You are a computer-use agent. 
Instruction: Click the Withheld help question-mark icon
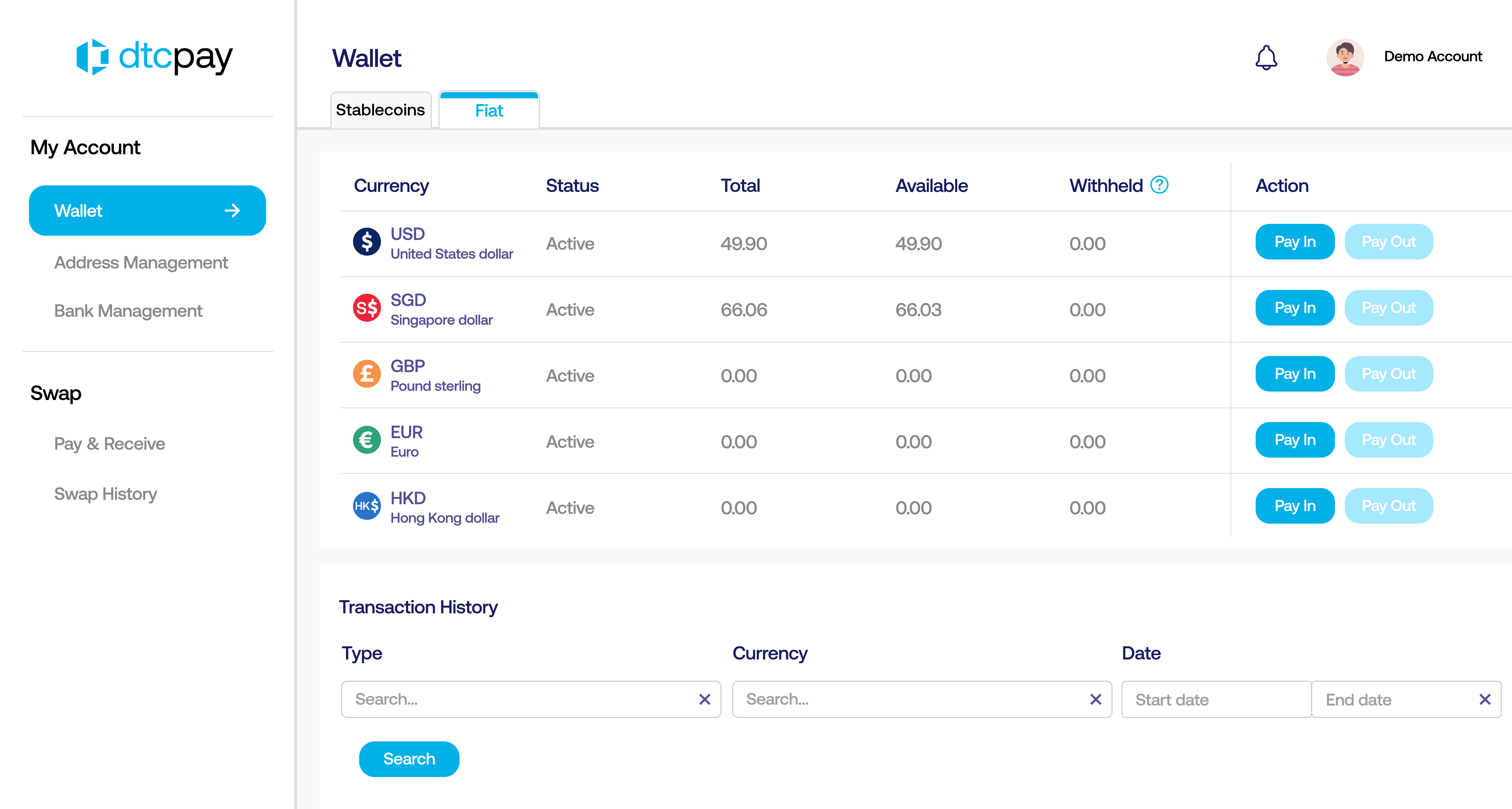[1159, 185]
